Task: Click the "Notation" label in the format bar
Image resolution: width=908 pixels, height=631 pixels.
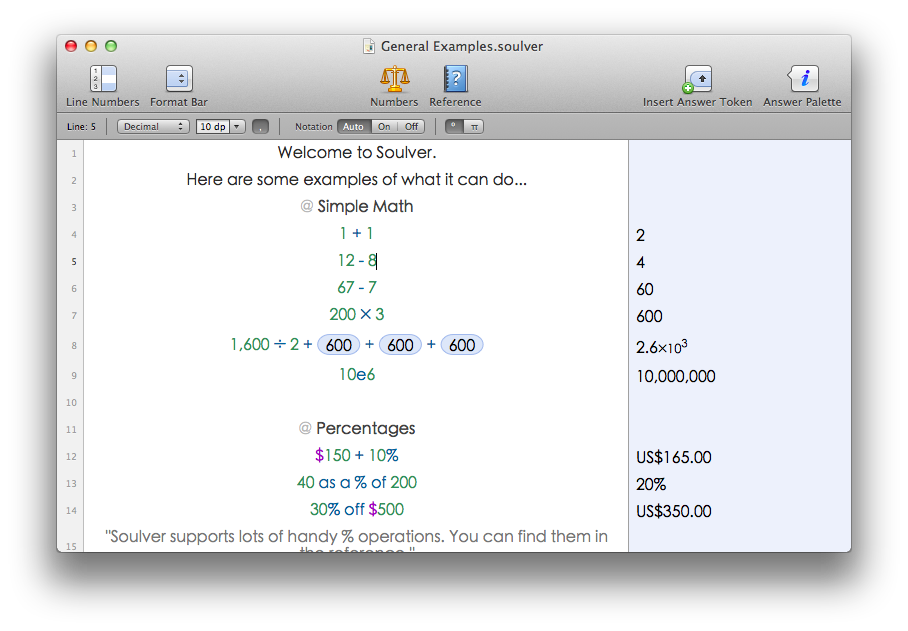Action: coord(313,127)
